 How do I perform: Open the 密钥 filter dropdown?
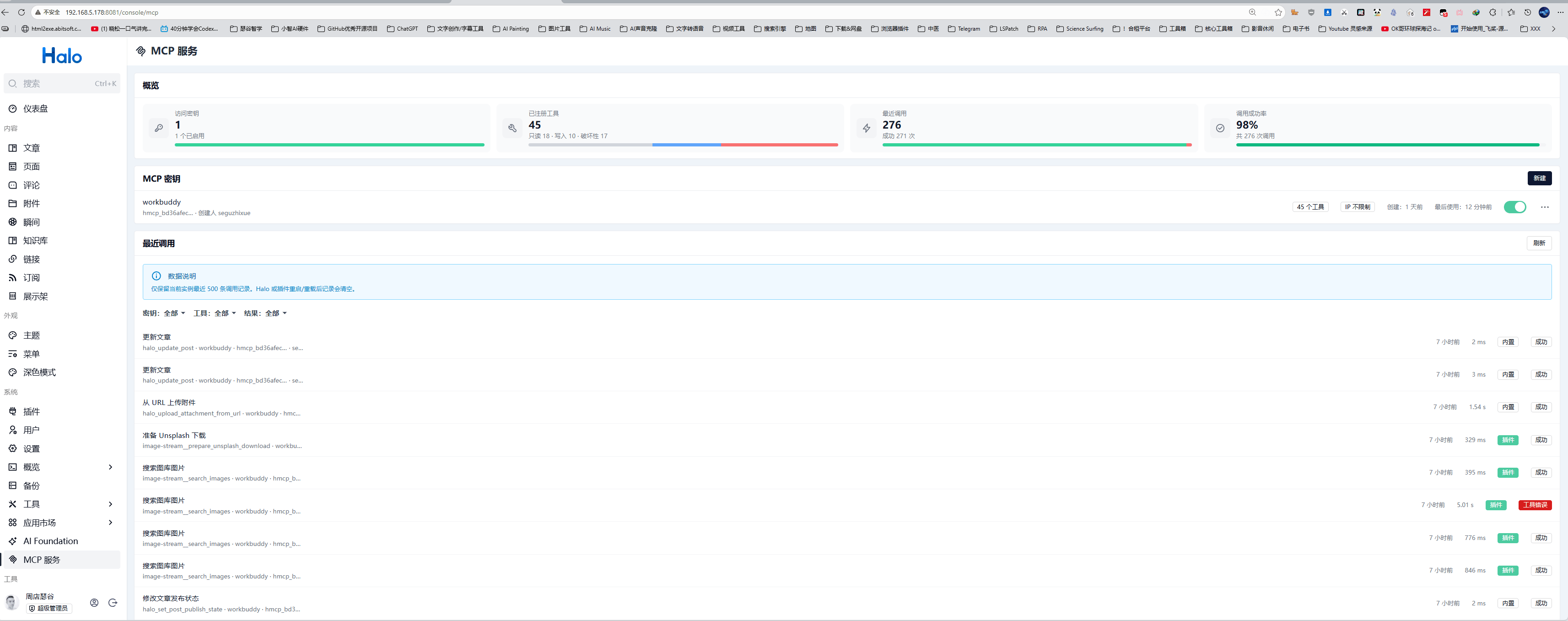pos(164,313)
